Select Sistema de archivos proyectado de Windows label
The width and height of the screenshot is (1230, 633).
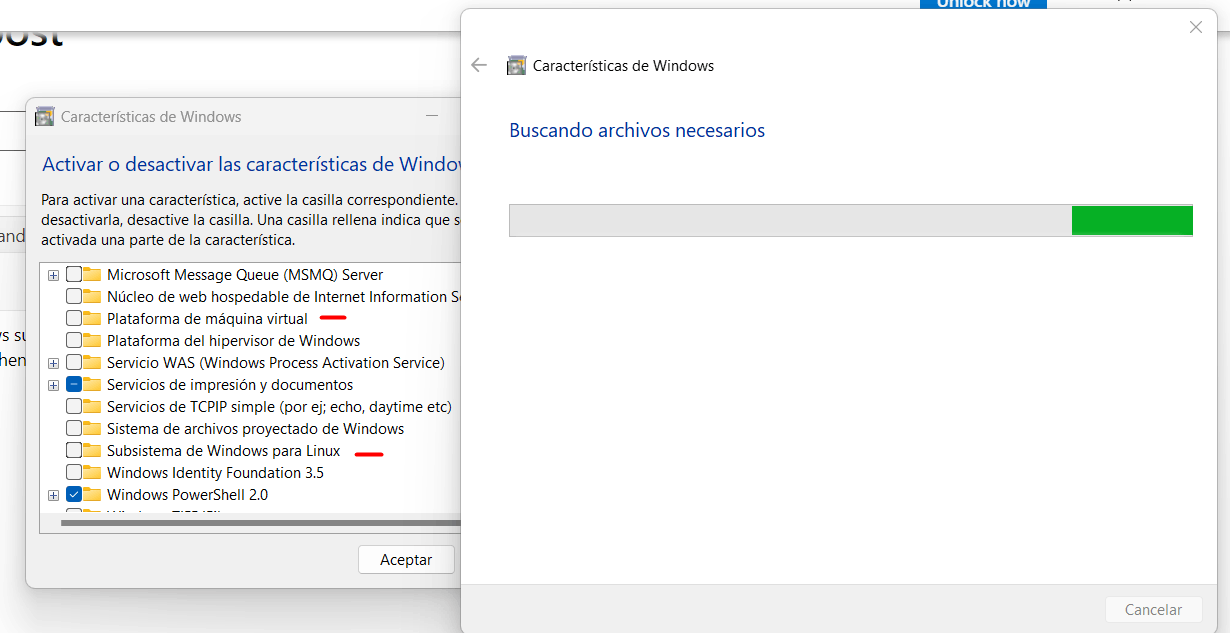(x=255, y=429)
